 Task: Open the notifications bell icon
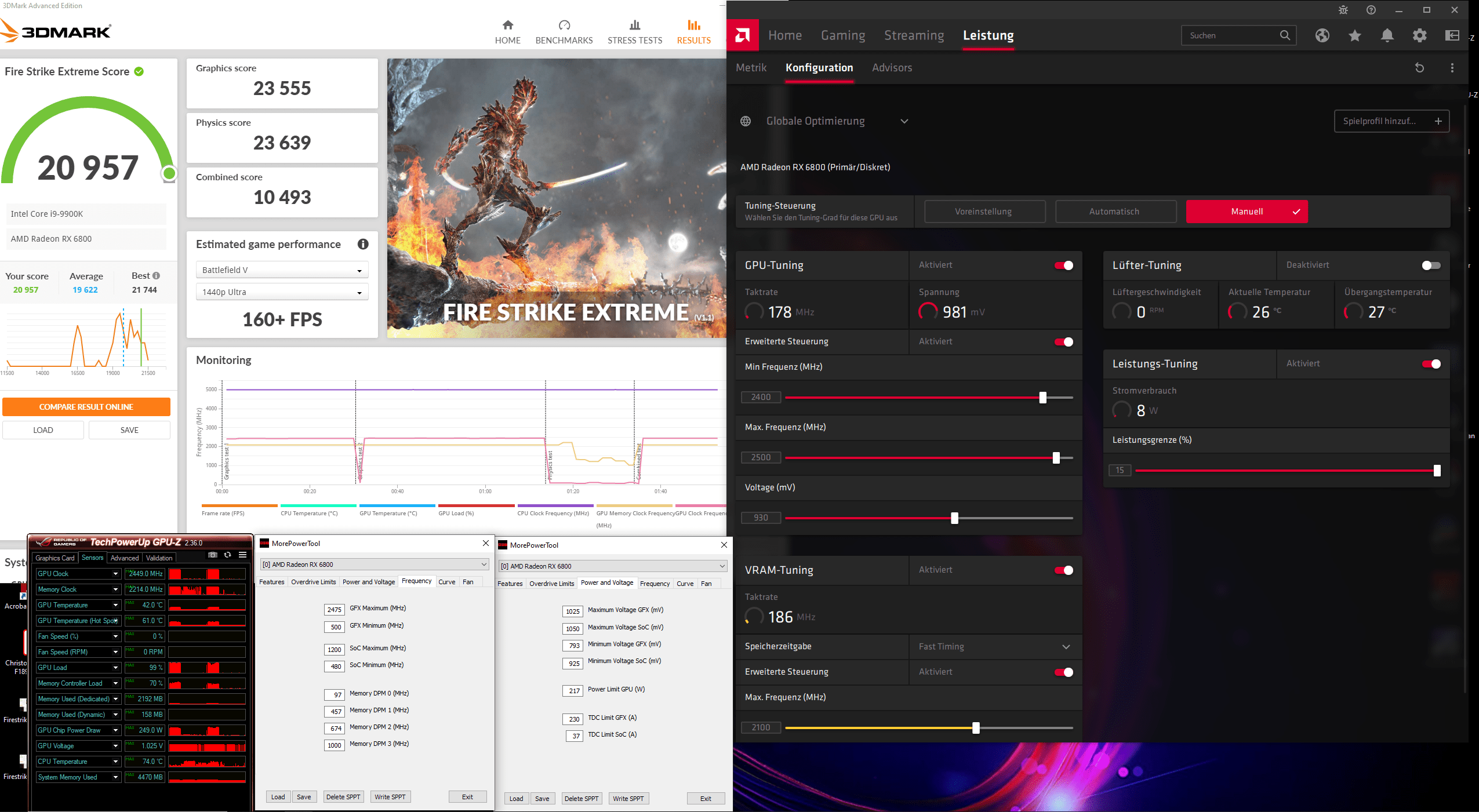(x=1387, y=35)
